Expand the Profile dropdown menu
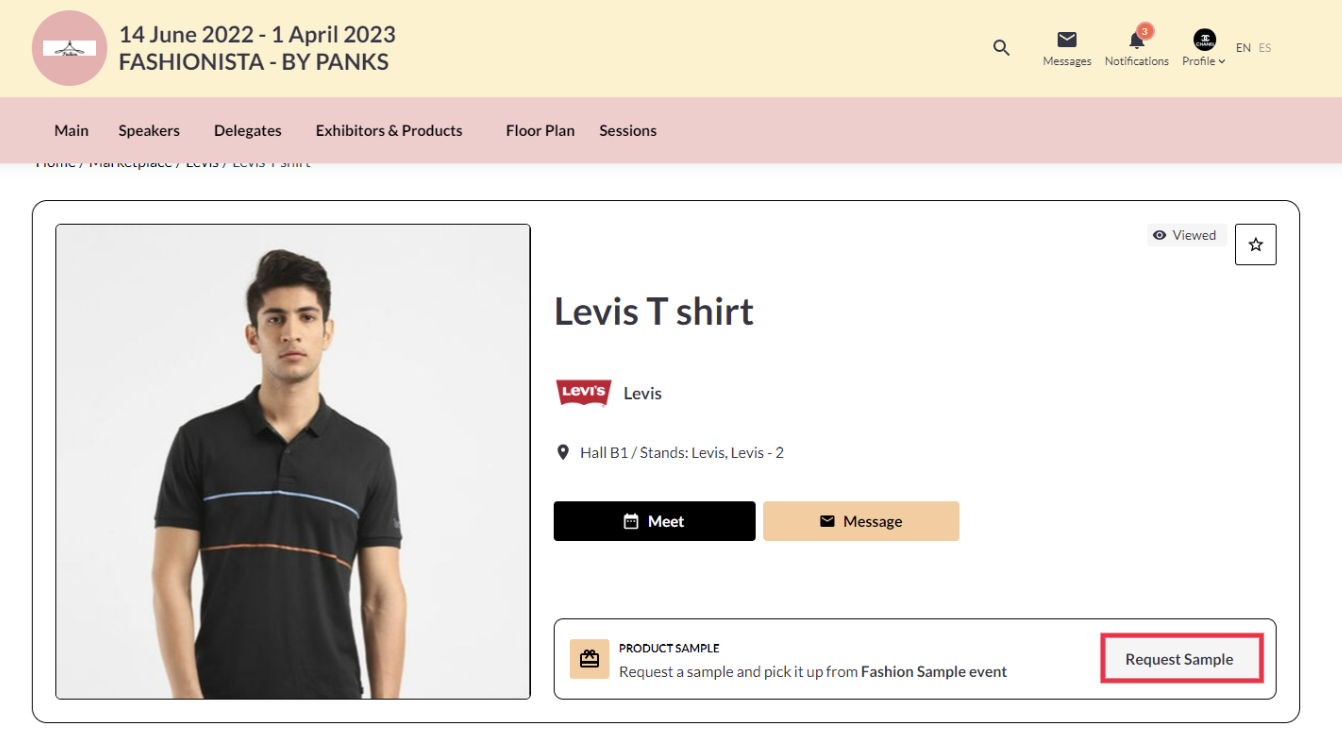The width and height of the screenshot is (1342, 740). coord(1204,61)
